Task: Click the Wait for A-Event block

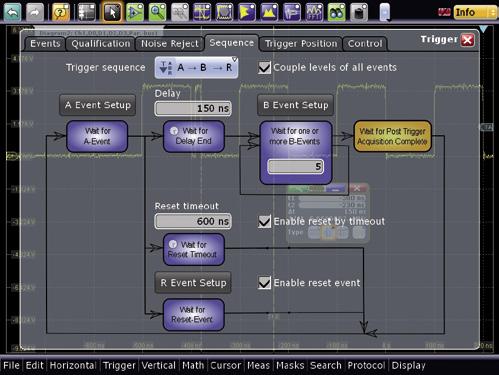Action: pyautogui.click(x=97, y=136)
